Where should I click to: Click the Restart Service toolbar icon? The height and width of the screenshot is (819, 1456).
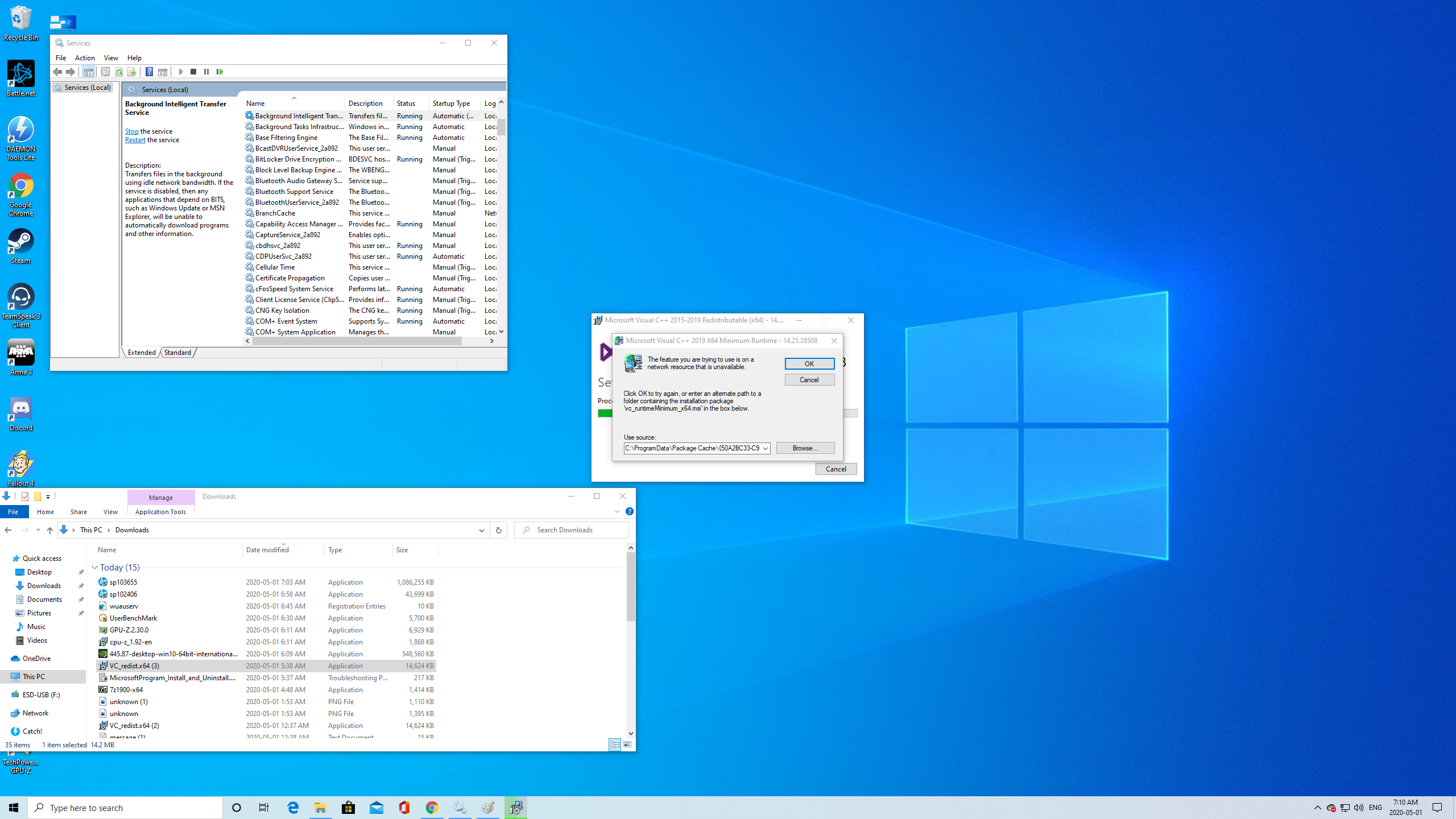[220, 72]
